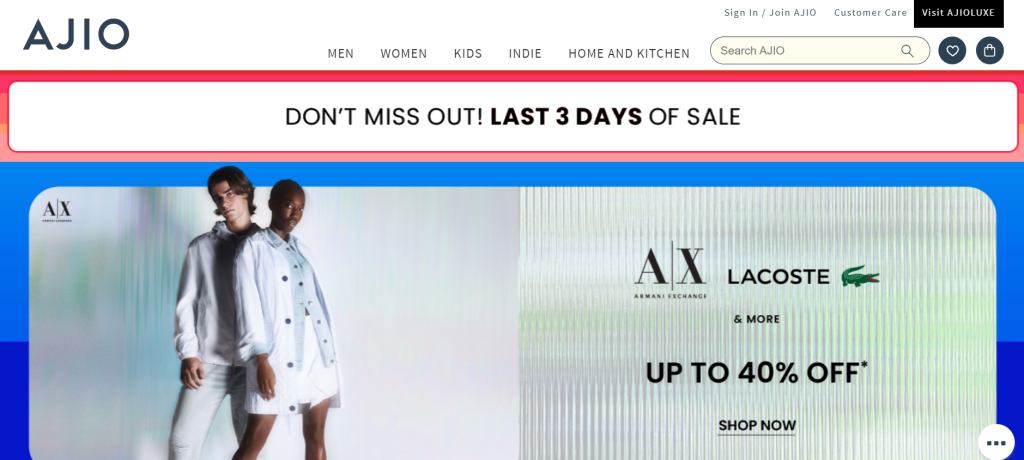Click the Last 3 Days of Sale banner
Image resolution: width=1024 pixels, height=460 pixels.
click(x=513, y=116)
